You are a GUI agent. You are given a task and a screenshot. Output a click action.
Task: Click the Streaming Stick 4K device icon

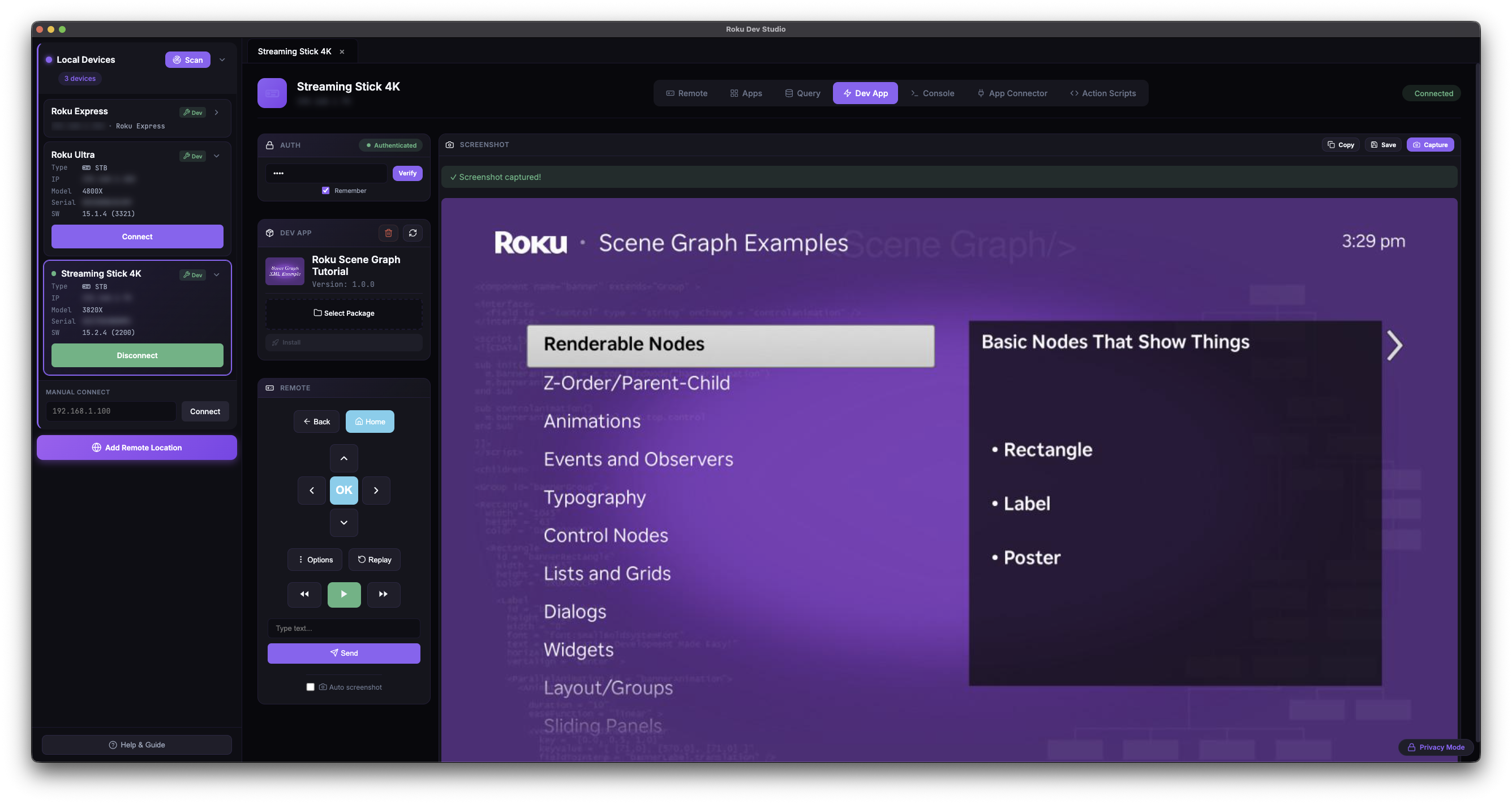pyautogui.click(x=272, y=93)
